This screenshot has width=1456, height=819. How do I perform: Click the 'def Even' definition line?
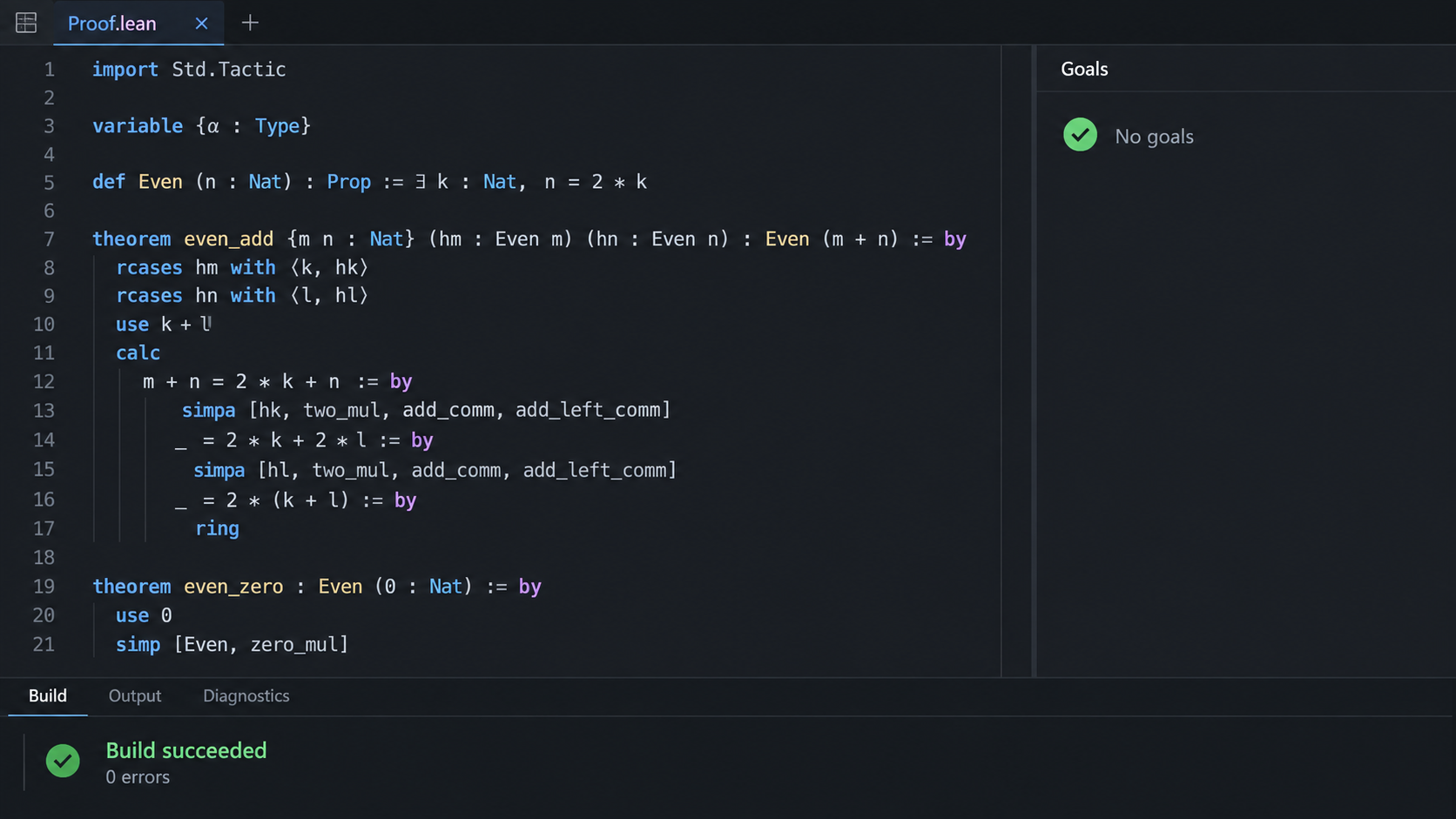(369, 182)
